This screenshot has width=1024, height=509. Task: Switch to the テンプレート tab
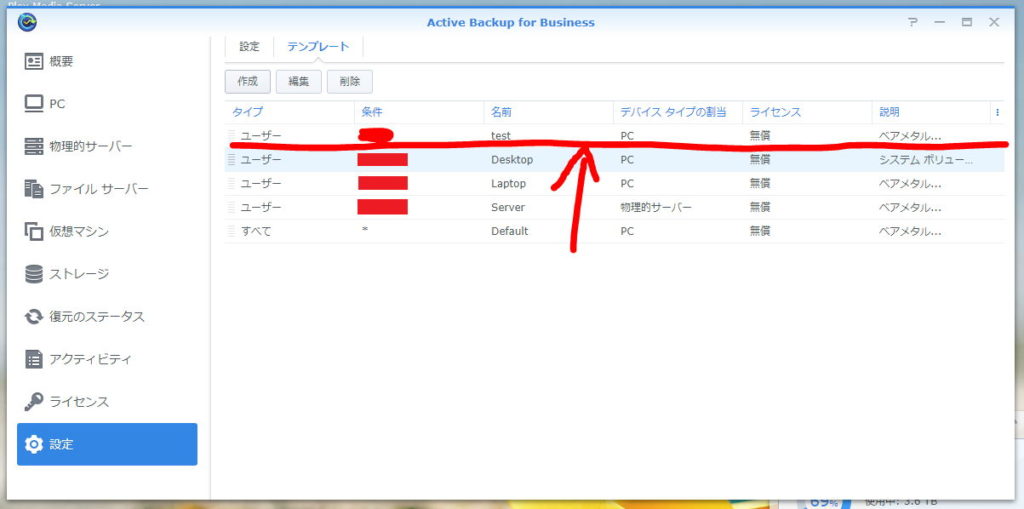click(318, 46)
